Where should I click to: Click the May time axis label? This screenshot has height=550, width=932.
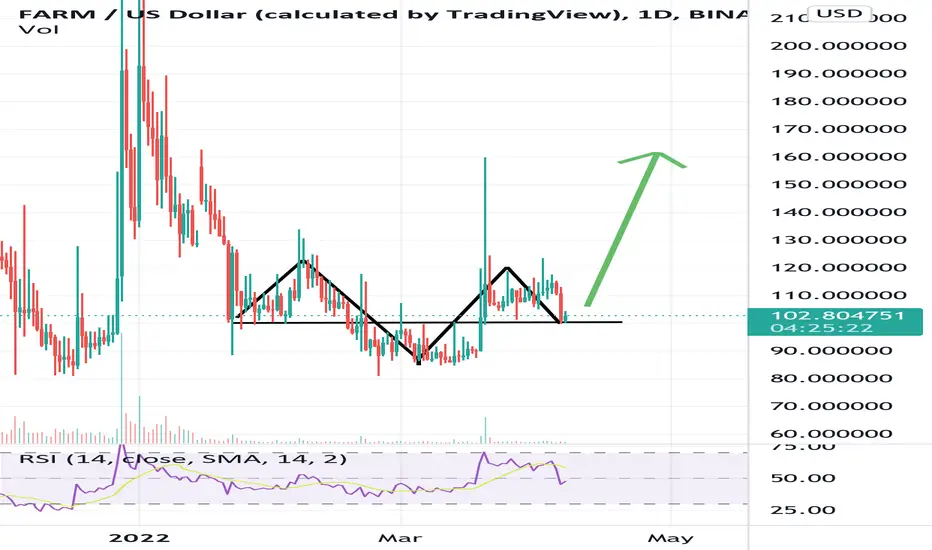(x=670, y=538)
